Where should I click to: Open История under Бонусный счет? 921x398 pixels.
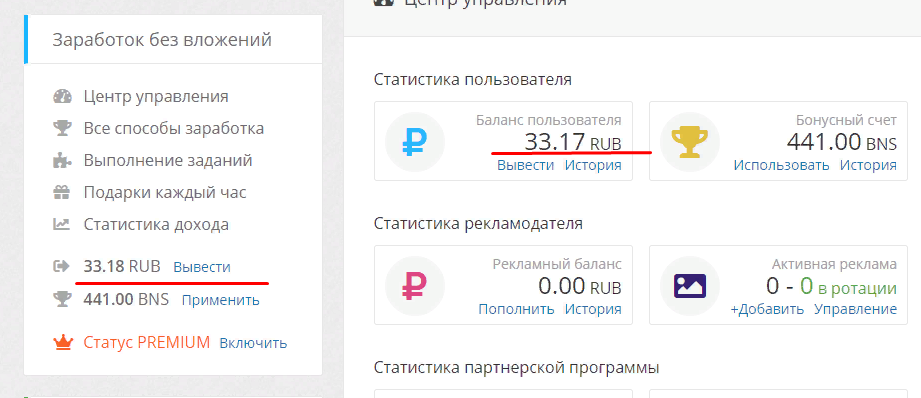pos(868,165)
